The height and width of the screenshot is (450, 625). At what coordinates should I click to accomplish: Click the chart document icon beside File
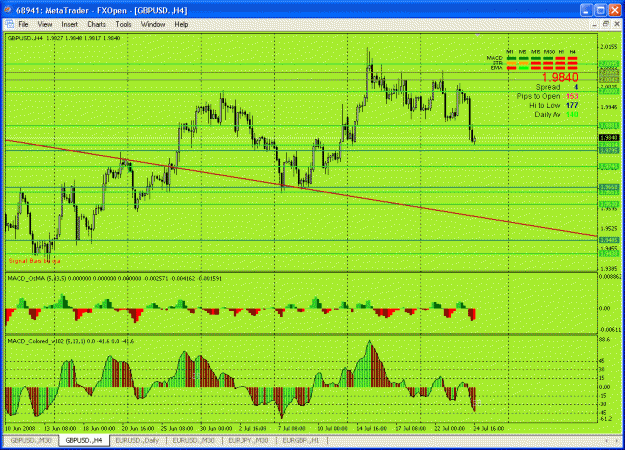tap(9, 24)
